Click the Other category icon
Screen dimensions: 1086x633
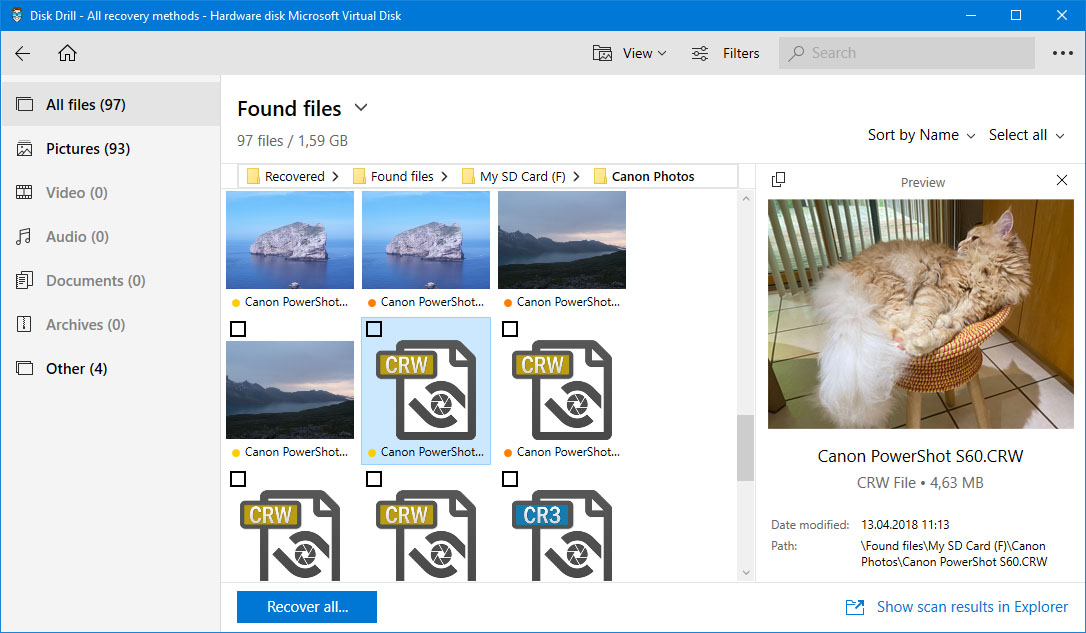tap(24, 368)
